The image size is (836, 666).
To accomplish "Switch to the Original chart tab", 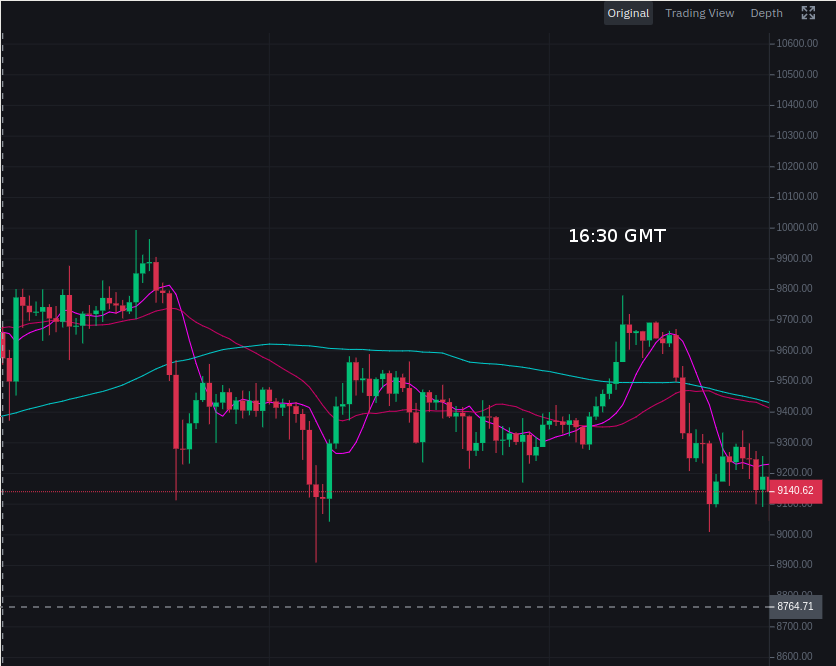I will (628, 13).
